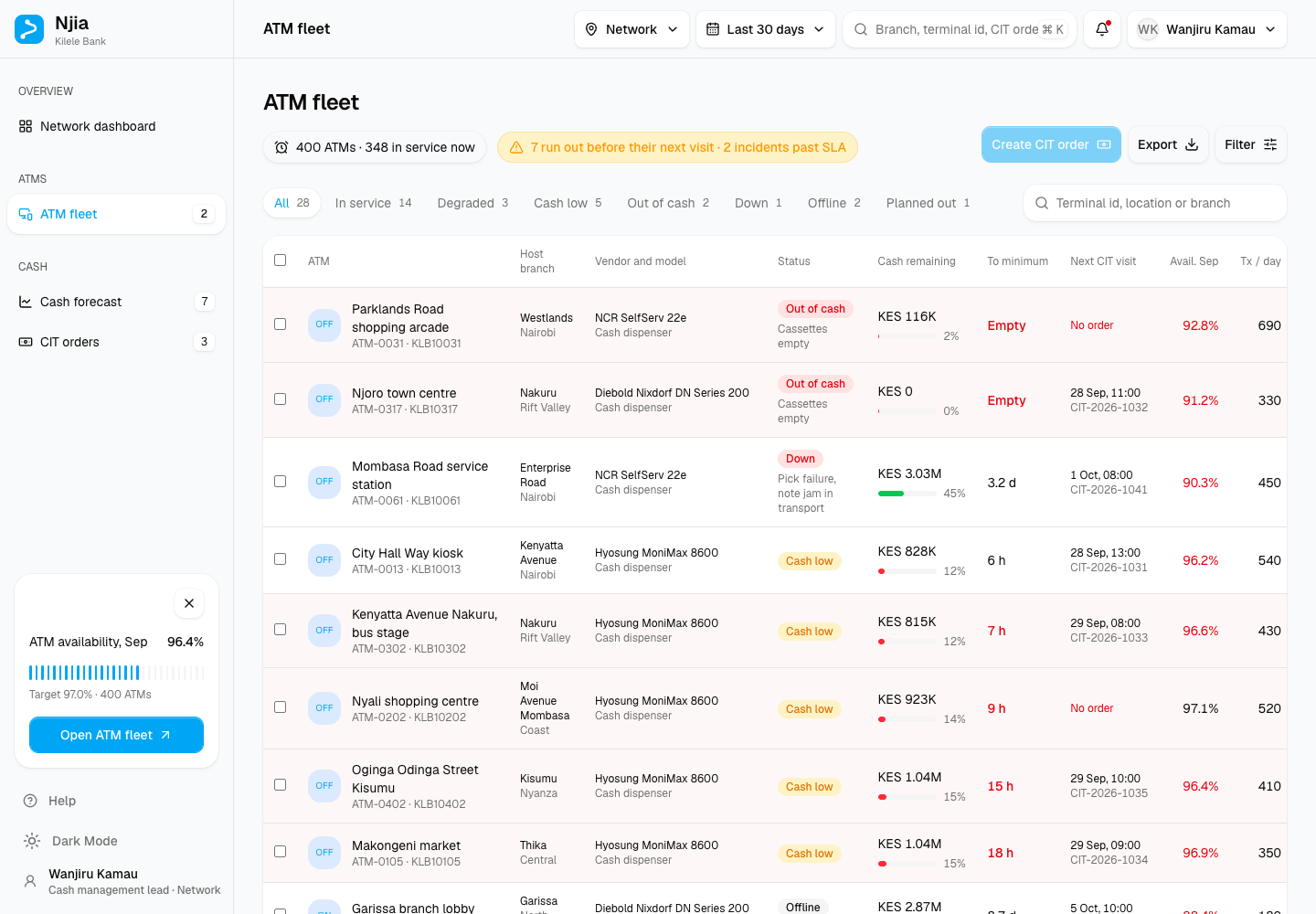Switch to the Cash low tab
1316x914 pixels.
pos(568,203)
